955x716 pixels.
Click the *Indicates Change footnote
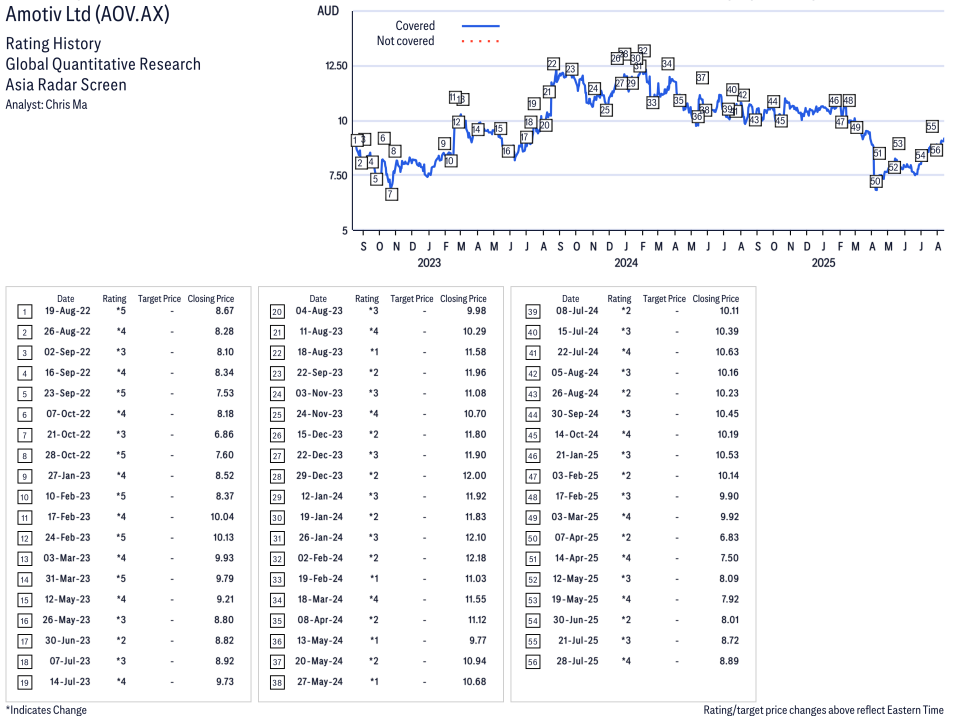coord(46,710)
